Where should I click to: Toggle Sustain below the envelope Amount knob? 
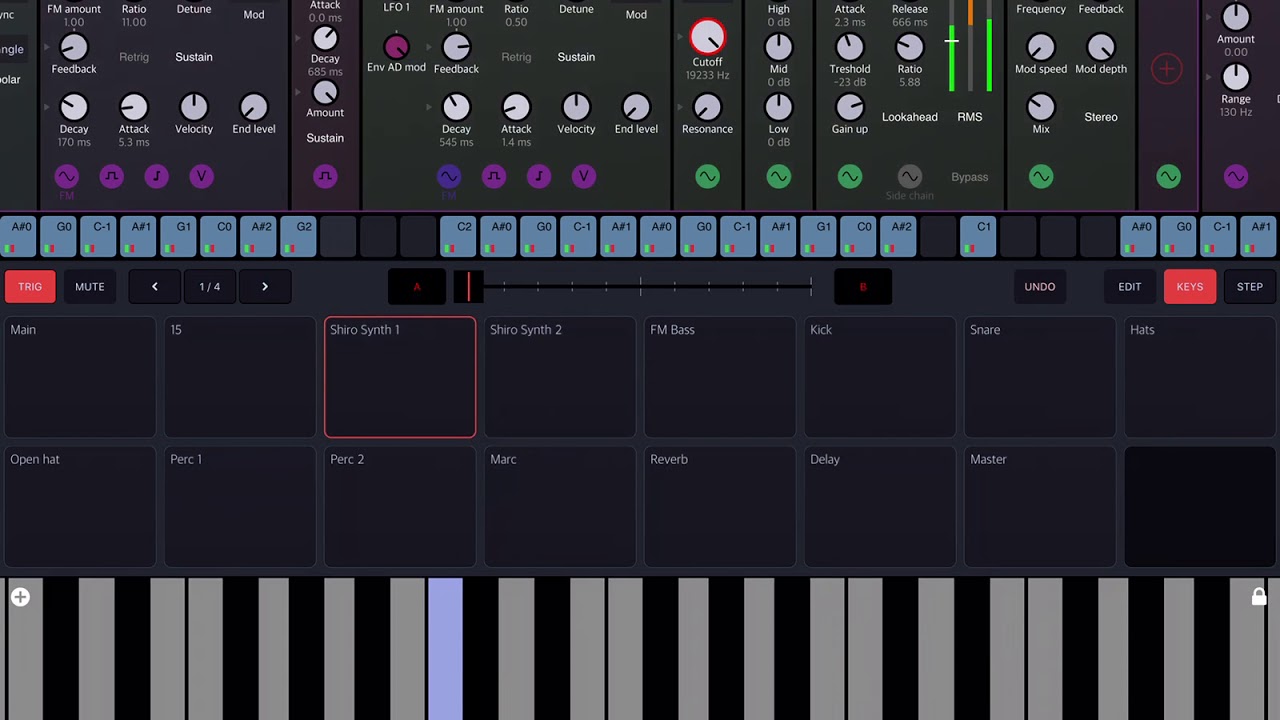[x=325, y=138]
